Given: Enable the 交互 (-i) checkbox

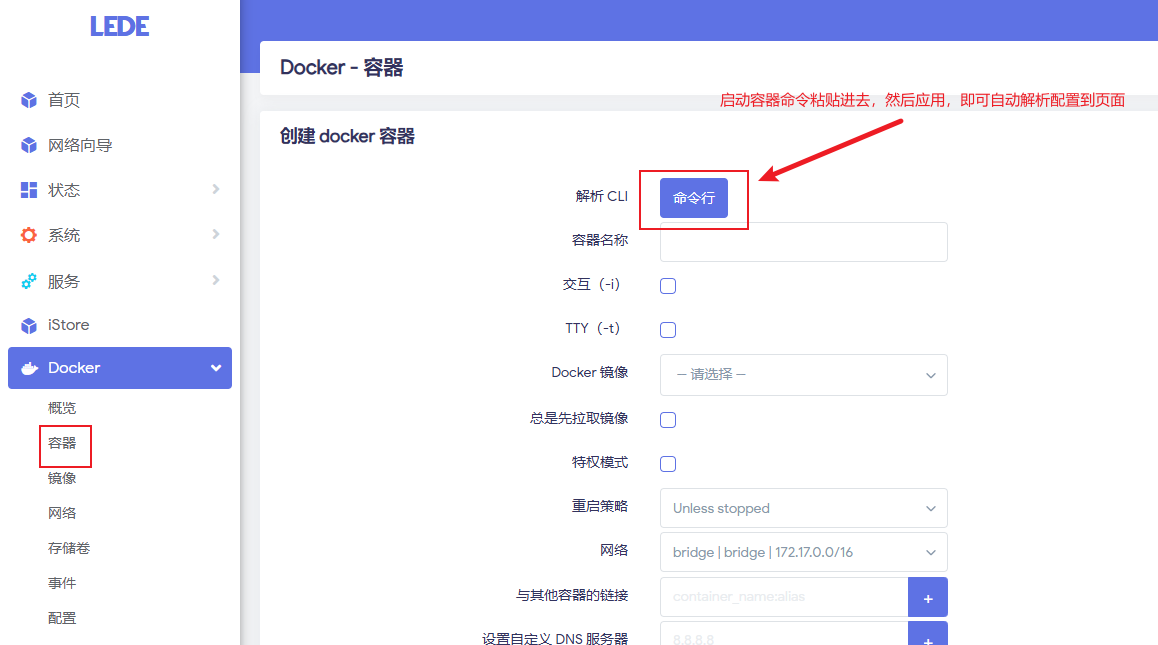Looking at the screenshot, I should tap(668, 286).
